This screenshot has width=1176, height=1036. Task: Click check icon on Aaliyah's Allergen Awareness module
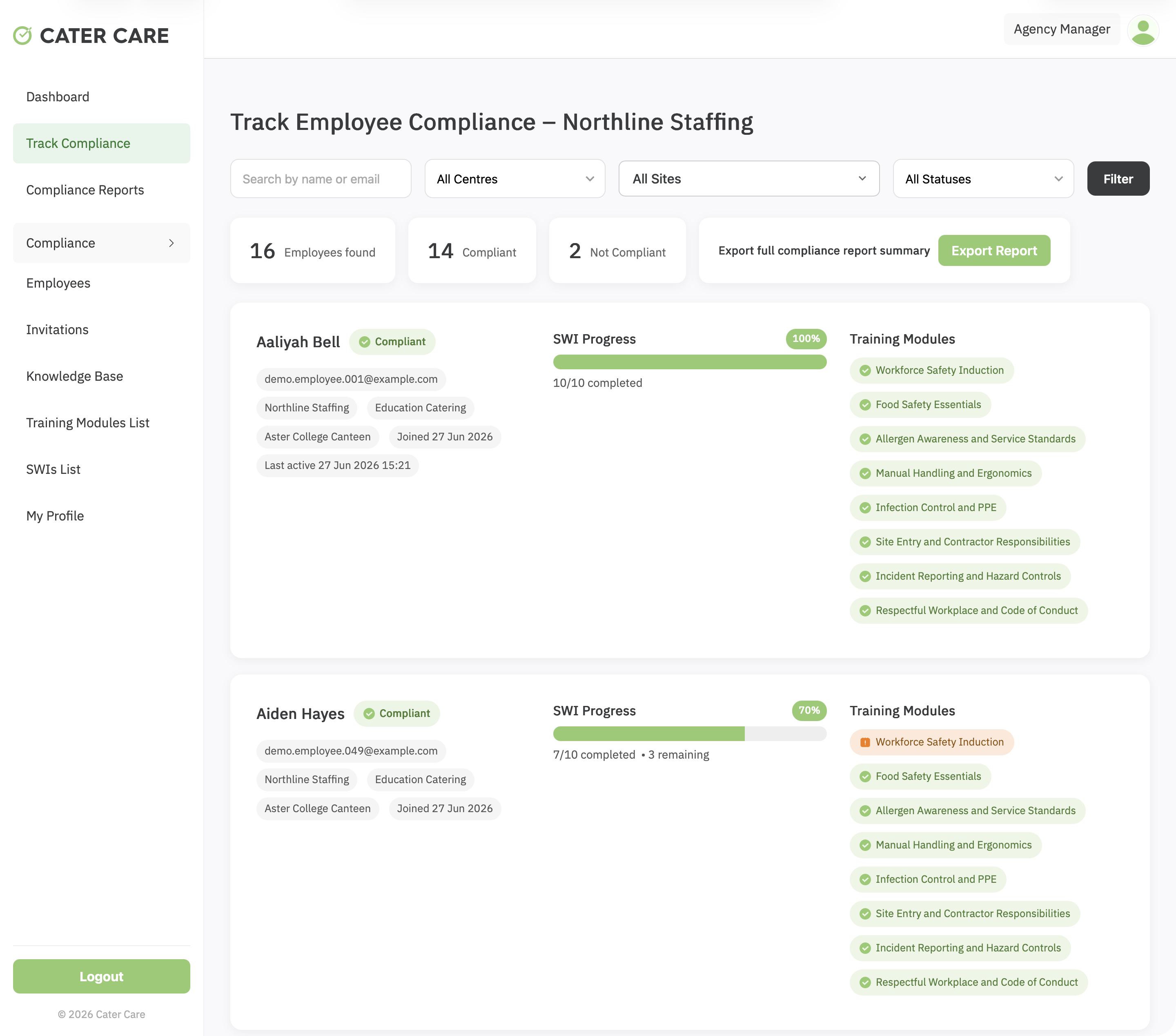click(865, 439)
